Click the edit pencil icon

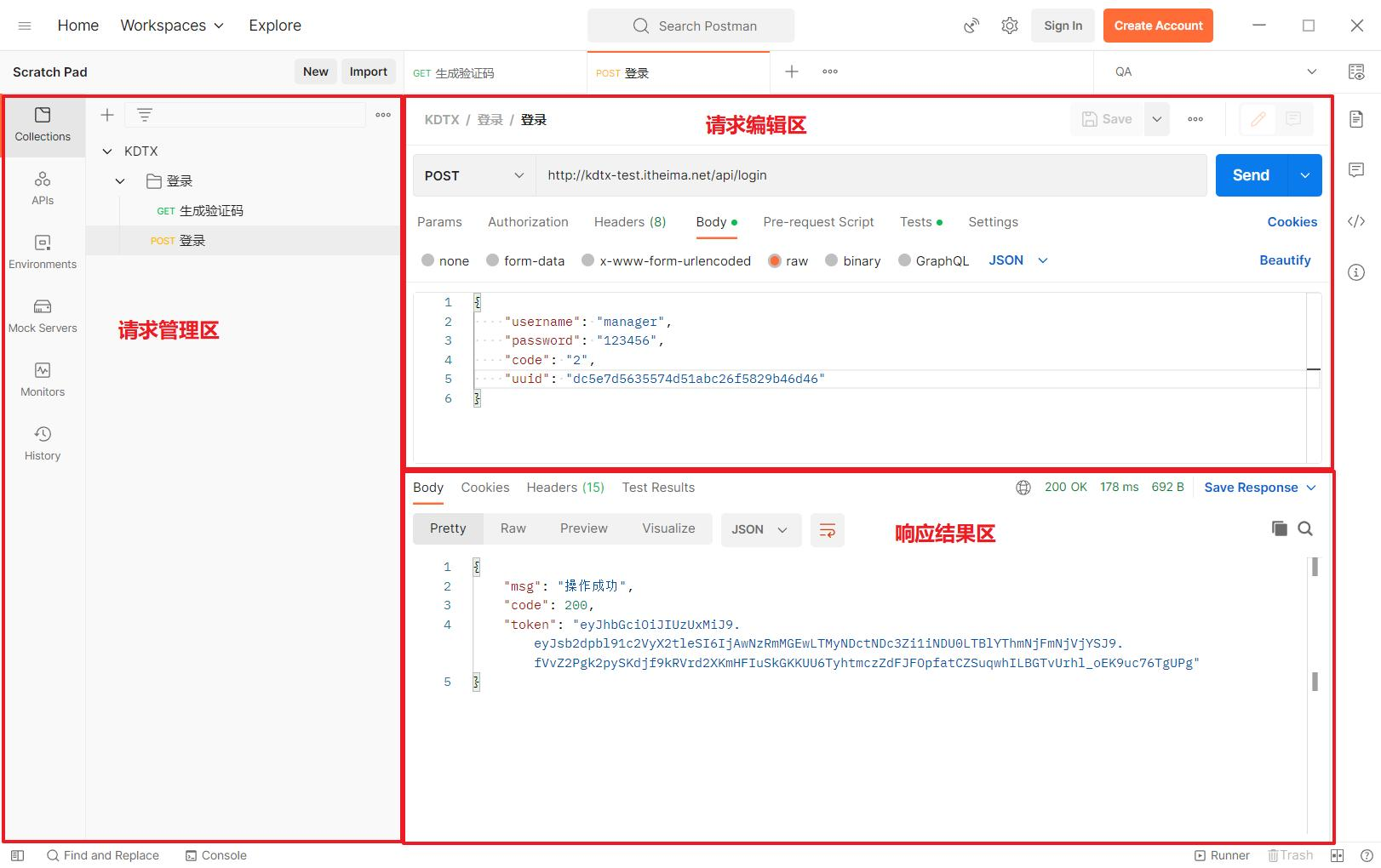tap(1258, 119)
